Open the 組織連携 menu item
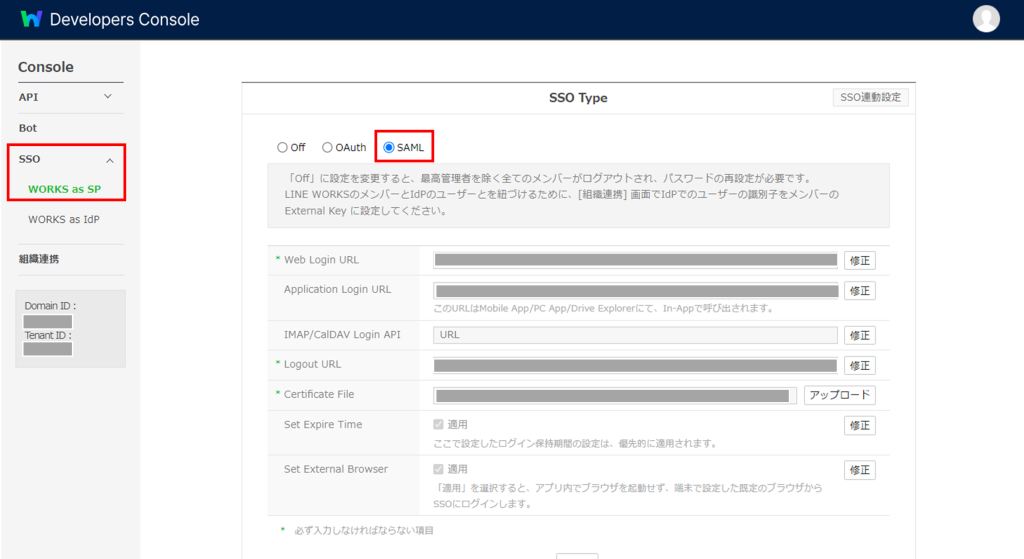1024x559 pixels. point(39,259)
